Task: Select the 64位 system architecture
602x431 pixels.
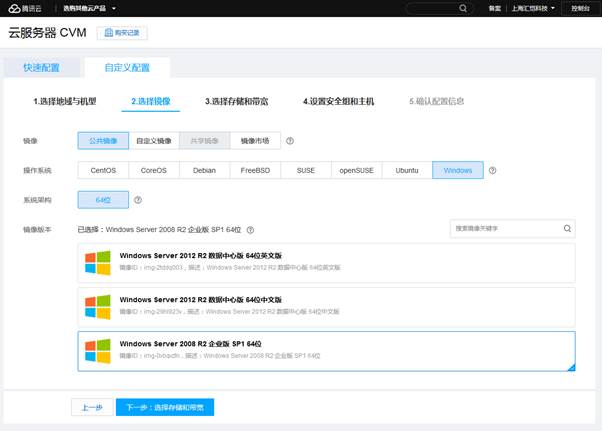Action: click(x=103, y=200)
